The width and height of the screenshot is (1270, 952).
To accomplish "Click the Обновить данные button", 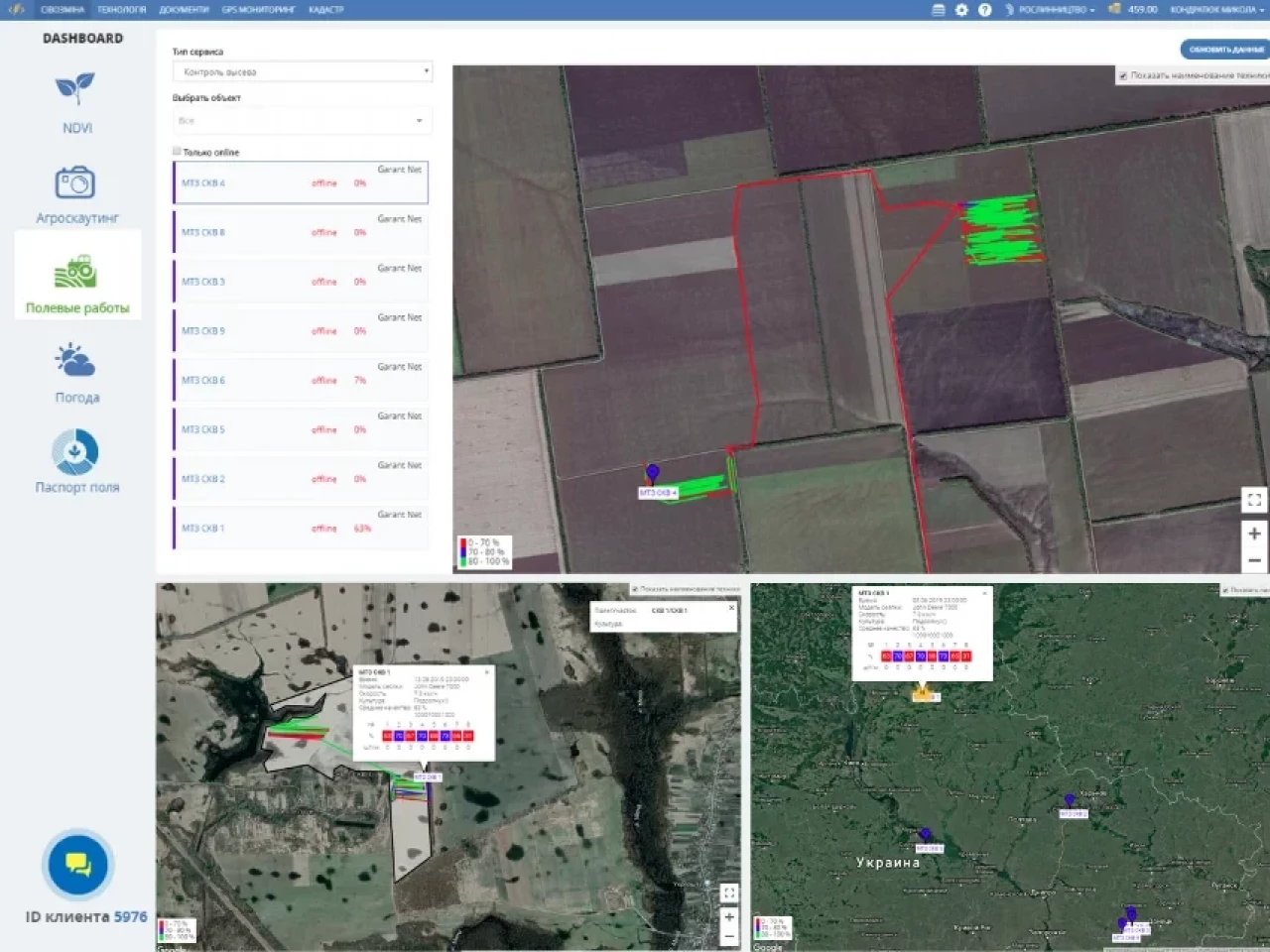I will (1226, 49).
